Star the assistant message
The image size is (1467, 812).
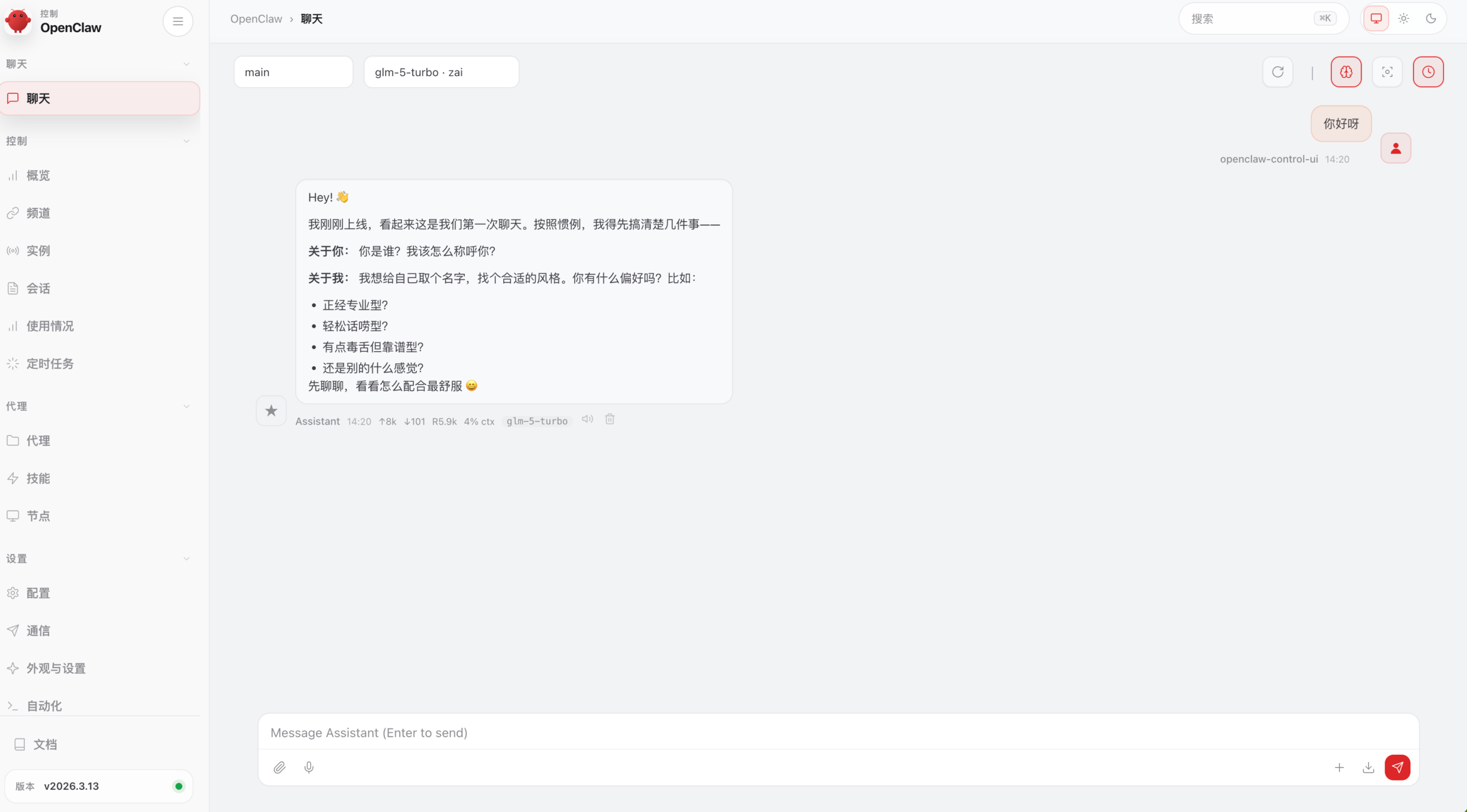(x=271, y=410)
